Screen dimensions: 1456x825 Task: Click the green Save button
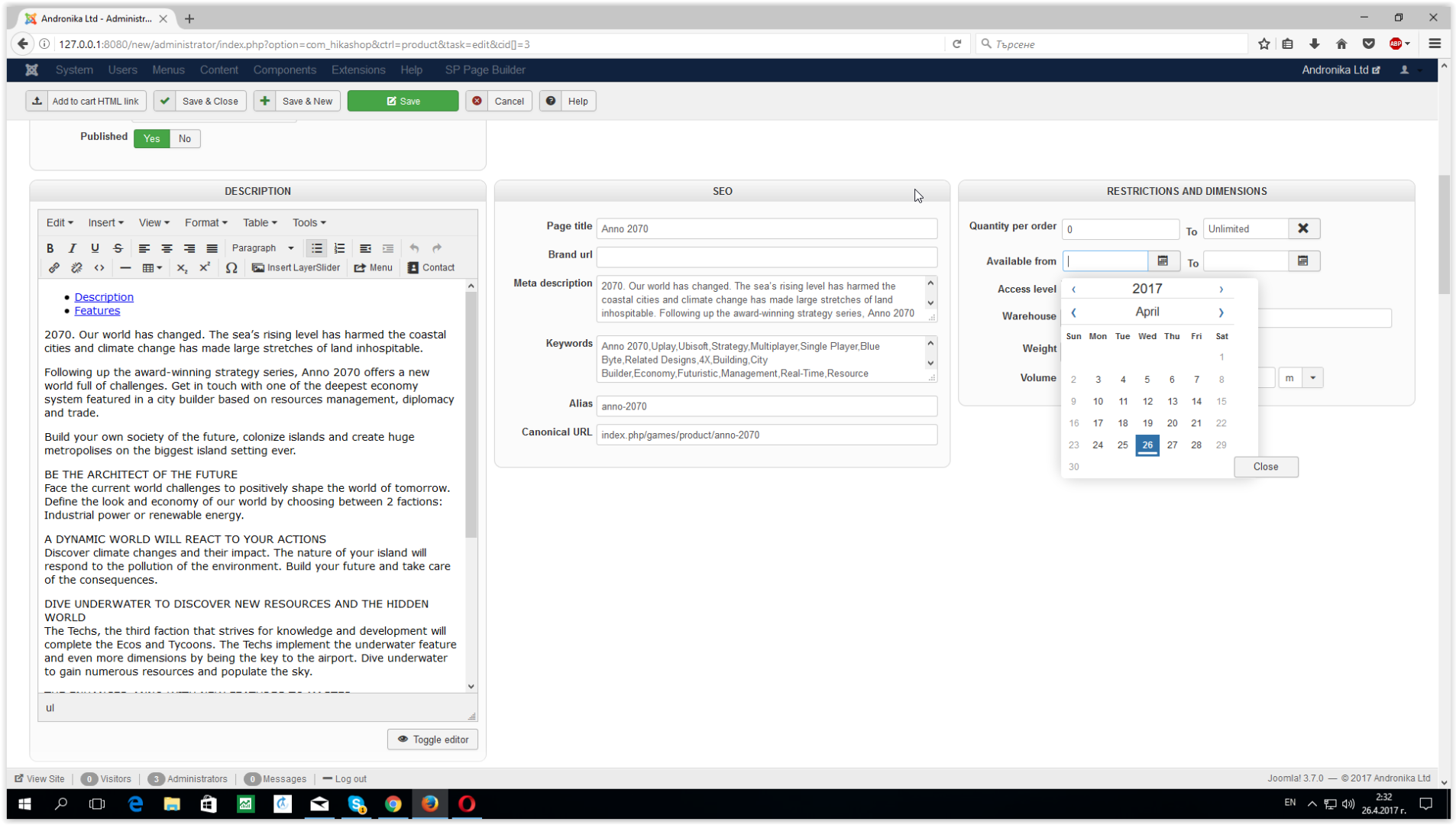click(x=403, y=101)
